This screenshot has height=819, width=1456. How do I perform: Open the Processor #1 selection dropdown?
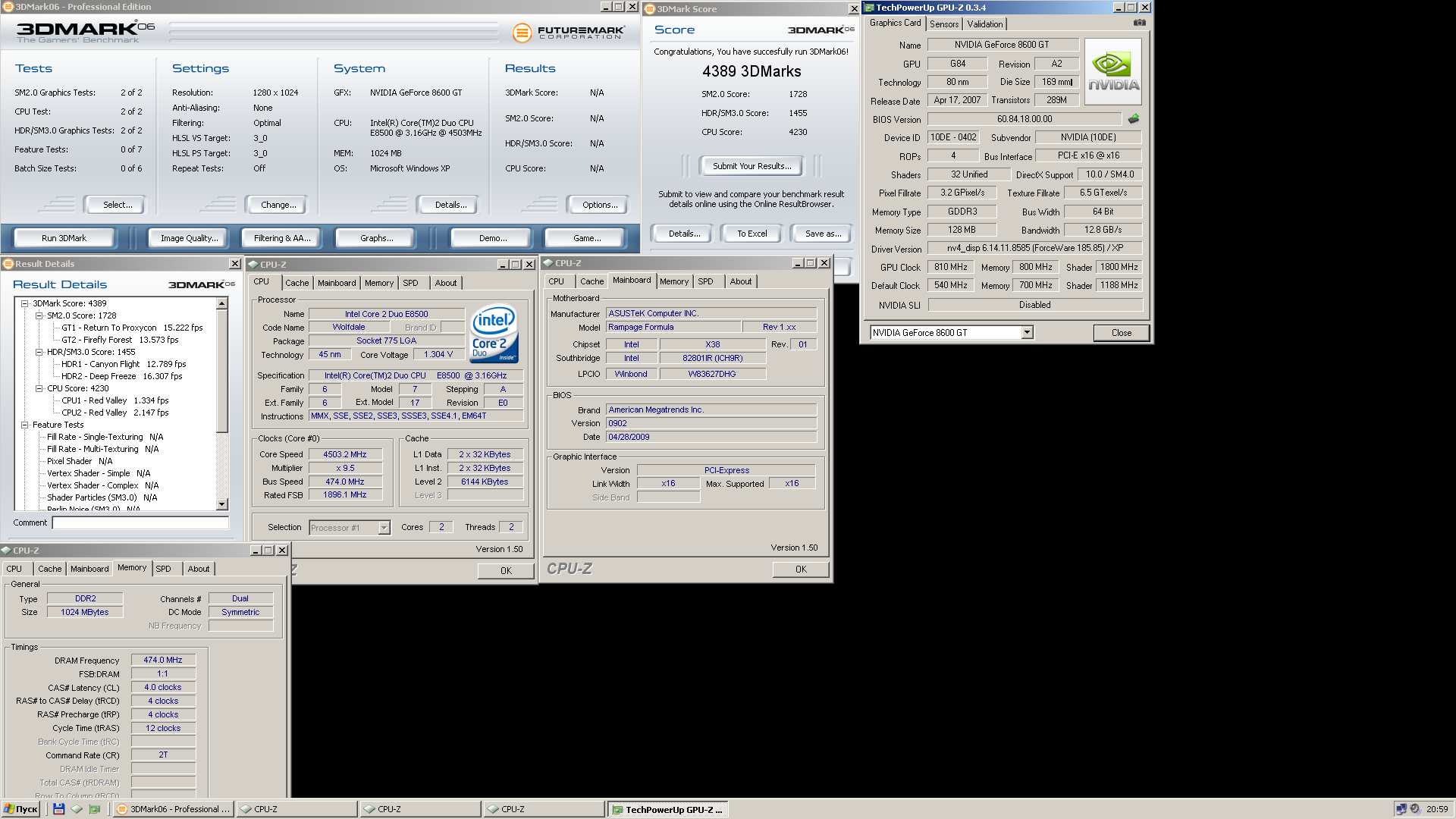click(x=384, y=528)
